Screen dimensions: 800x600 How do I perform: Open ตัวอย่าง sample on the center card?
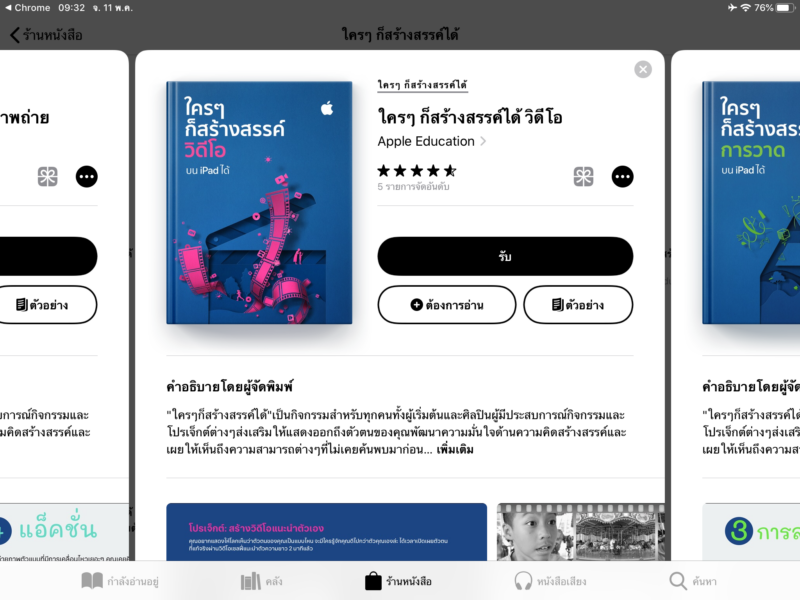[578, 305]
